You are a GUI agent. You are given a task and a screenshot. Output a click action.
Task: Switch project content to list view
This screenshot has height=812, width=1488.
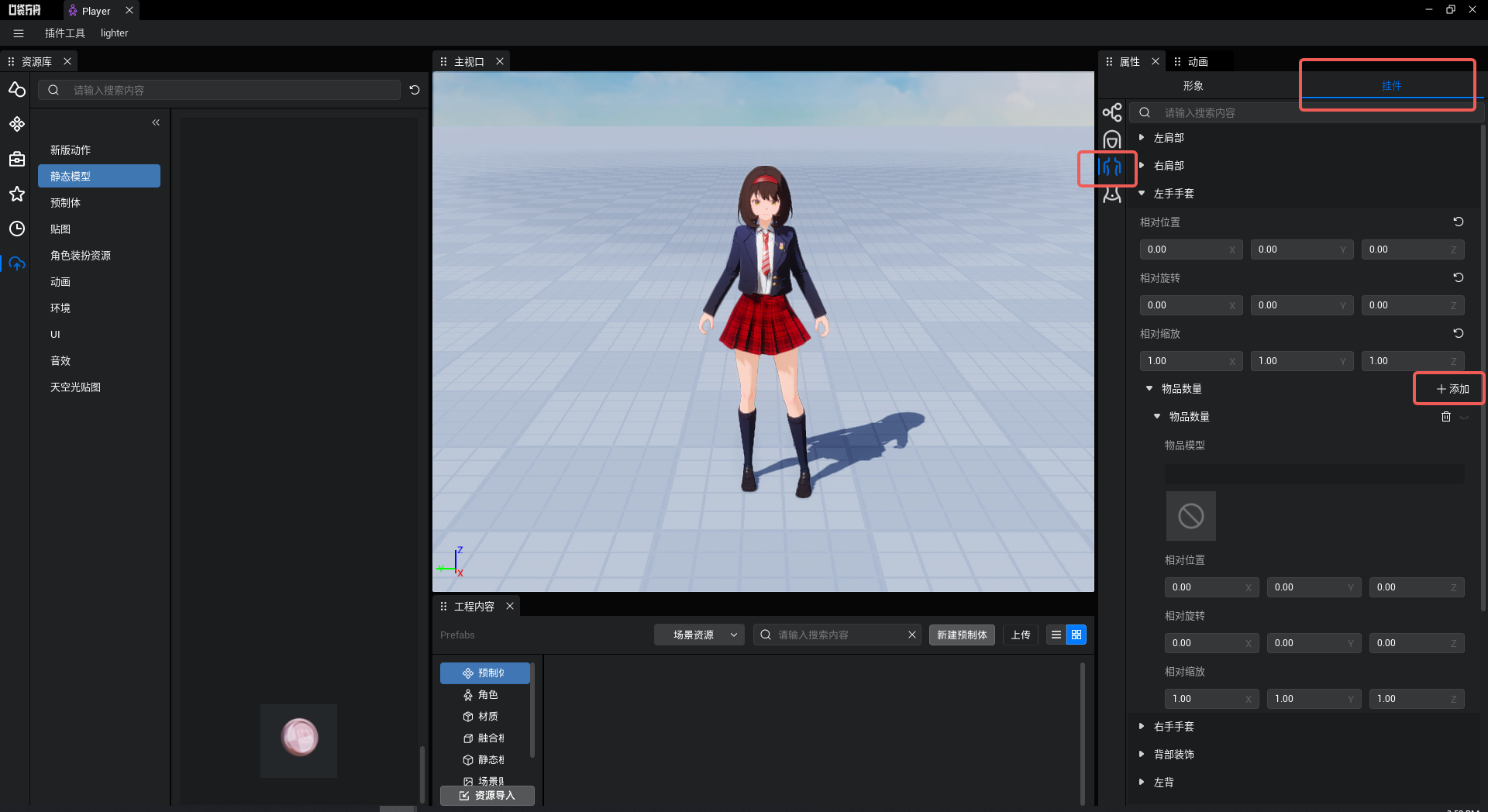point(1056,635)
